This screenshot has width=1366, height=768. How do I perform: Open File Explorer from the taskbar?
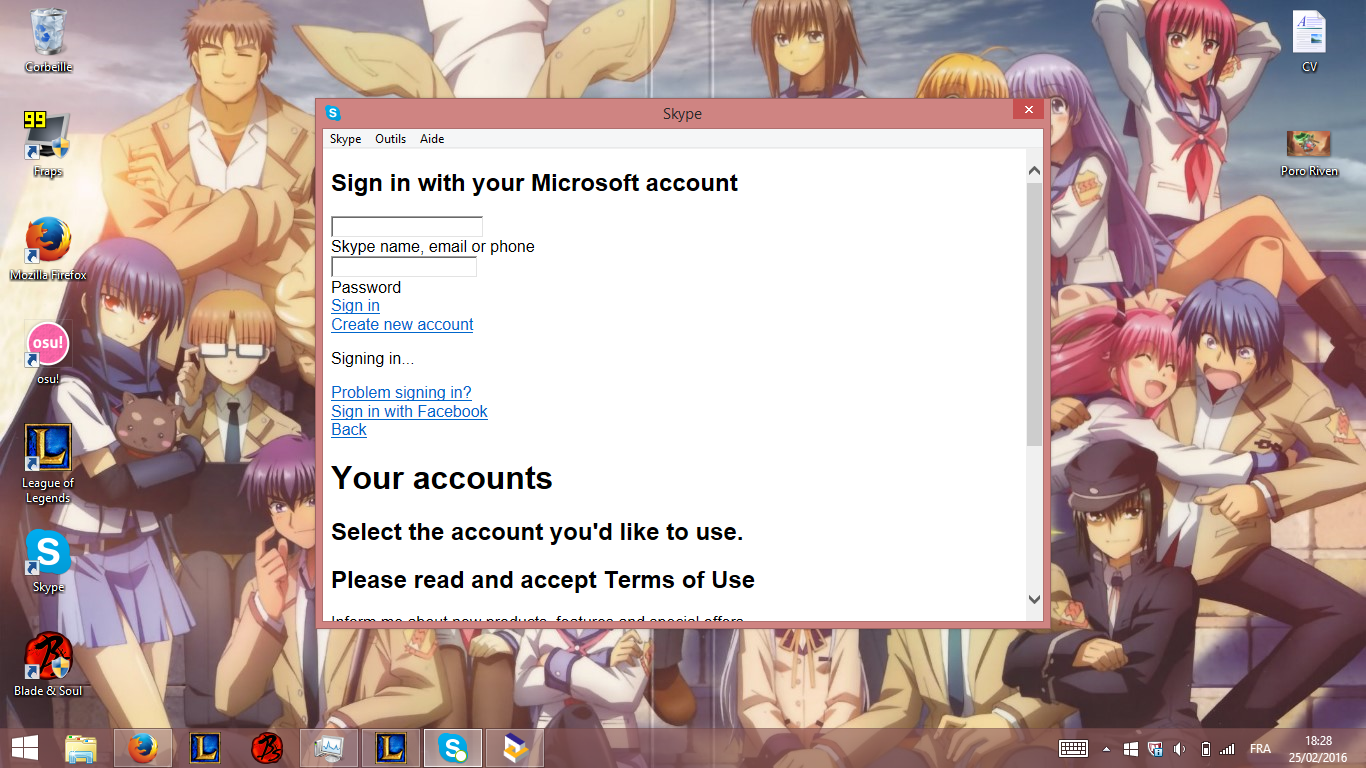82,748
